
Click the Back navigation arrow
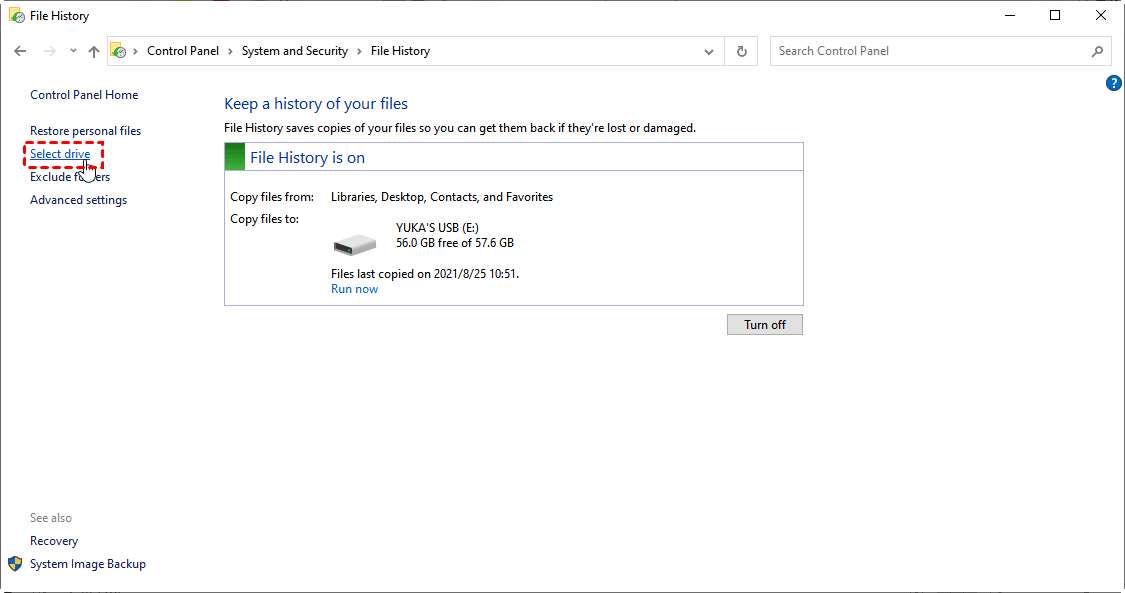tap(20, 51)
